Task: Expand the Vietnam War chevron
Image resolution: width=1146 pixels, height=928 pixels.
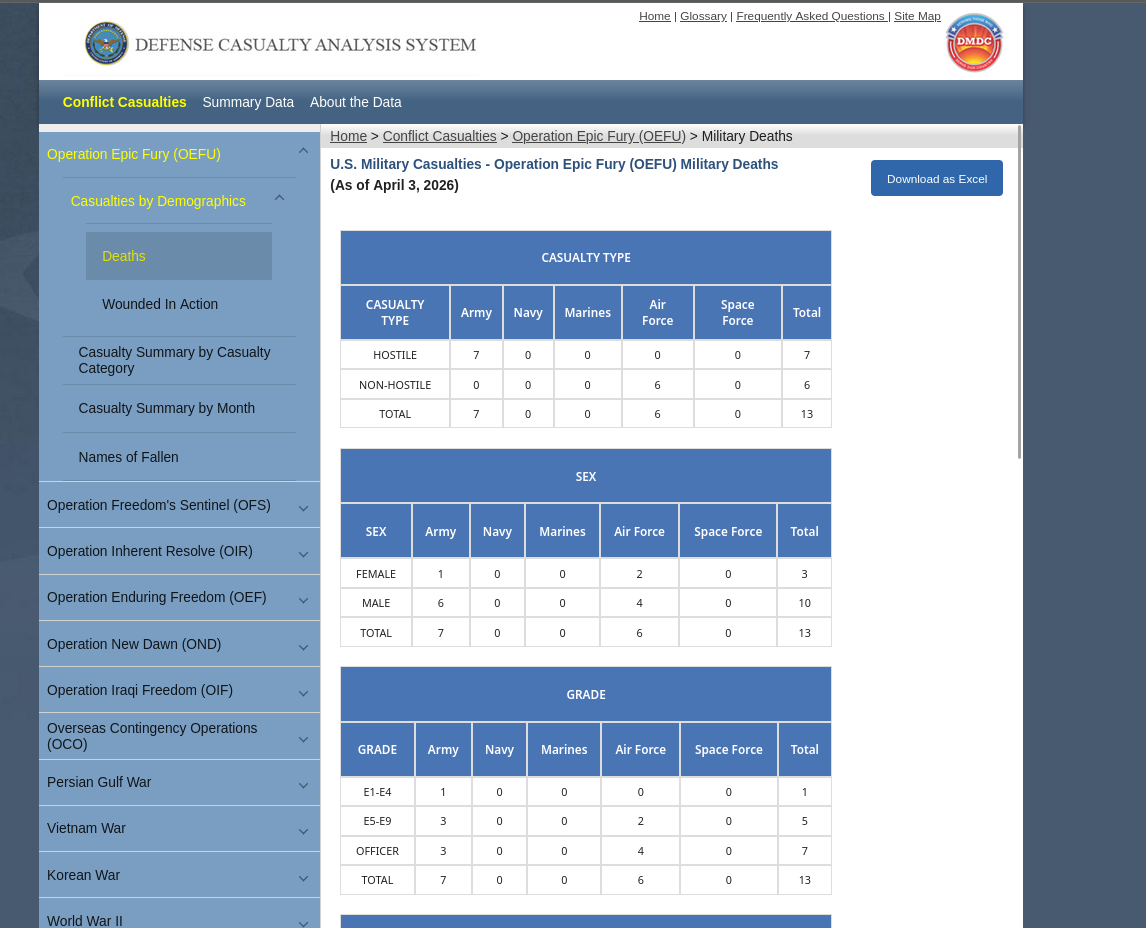Action: 303,832
